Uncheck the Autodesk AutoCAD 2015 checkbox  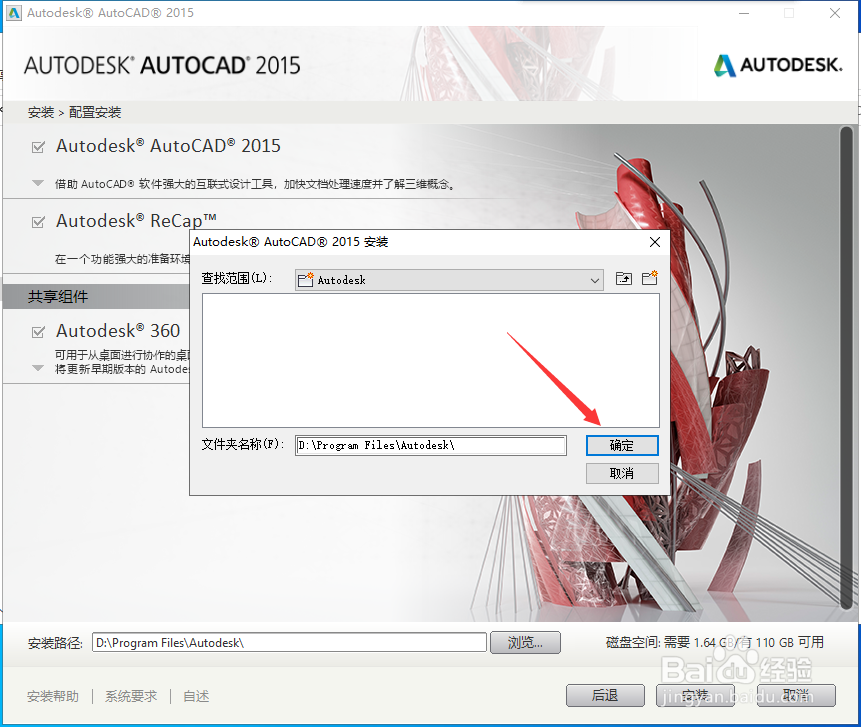pyautogui.click(x=38, y=147)
